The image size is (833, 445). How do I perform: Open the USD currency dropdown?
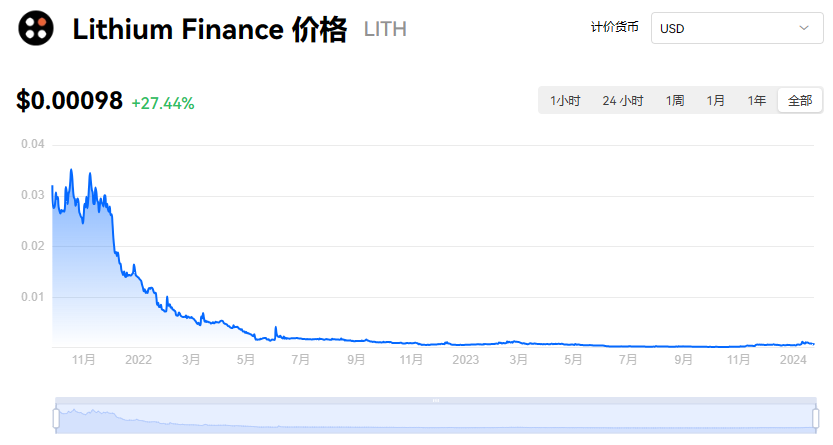[737, 28]
